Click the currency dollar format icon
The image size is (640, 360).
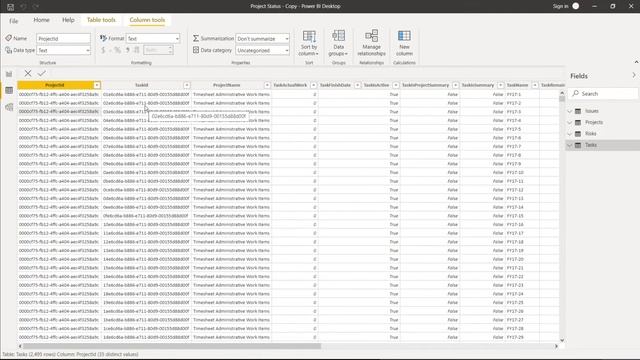[103, 50]
